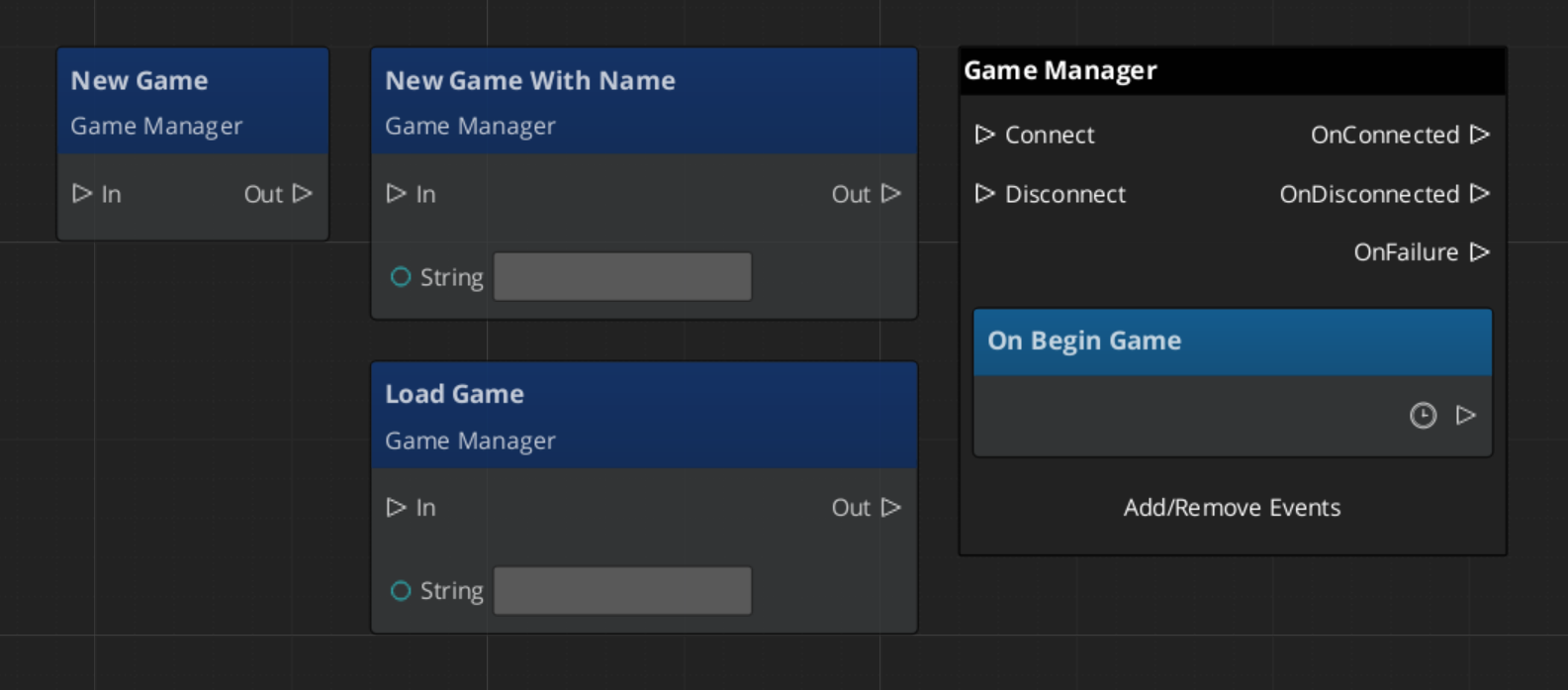Click the clock icon in On Begin Game

point(1423,416)
